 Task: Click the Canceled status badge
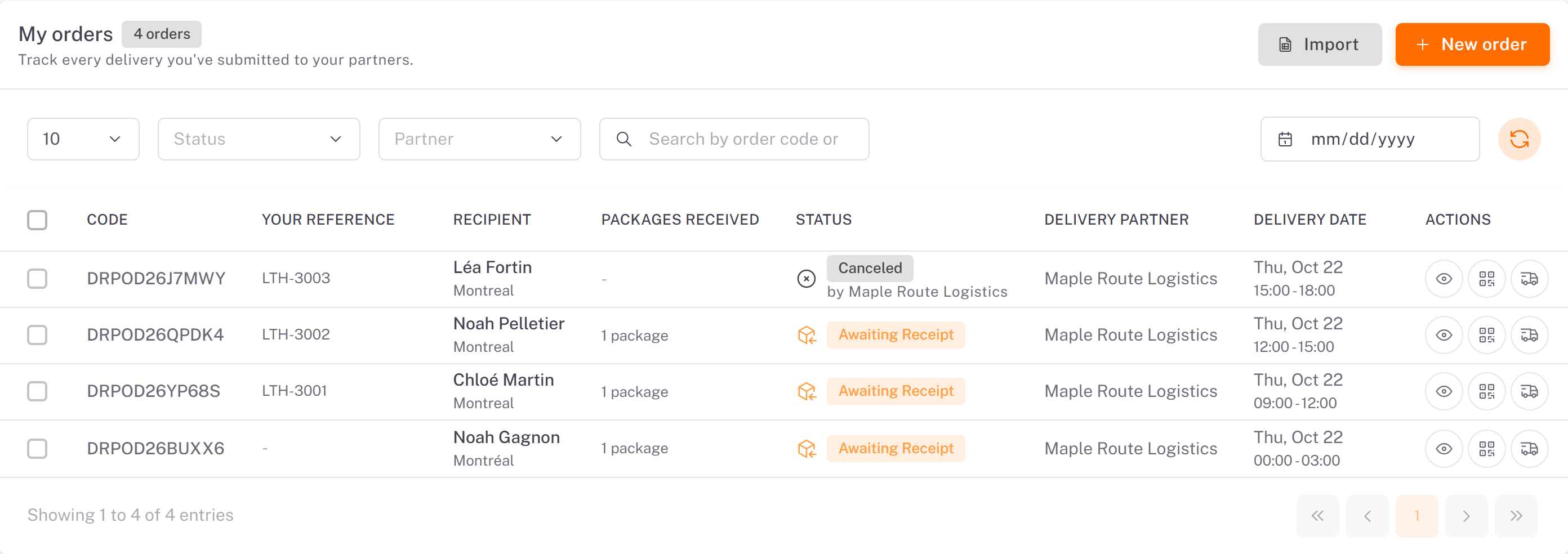pos(870,268)
